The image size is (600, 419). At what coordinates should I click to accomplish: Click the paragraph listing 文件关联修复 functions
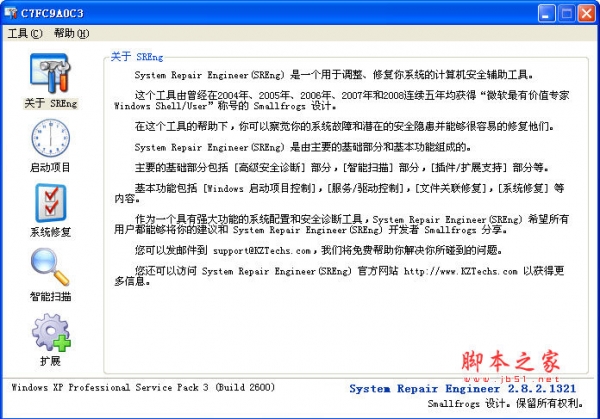[x=339, y=193]
